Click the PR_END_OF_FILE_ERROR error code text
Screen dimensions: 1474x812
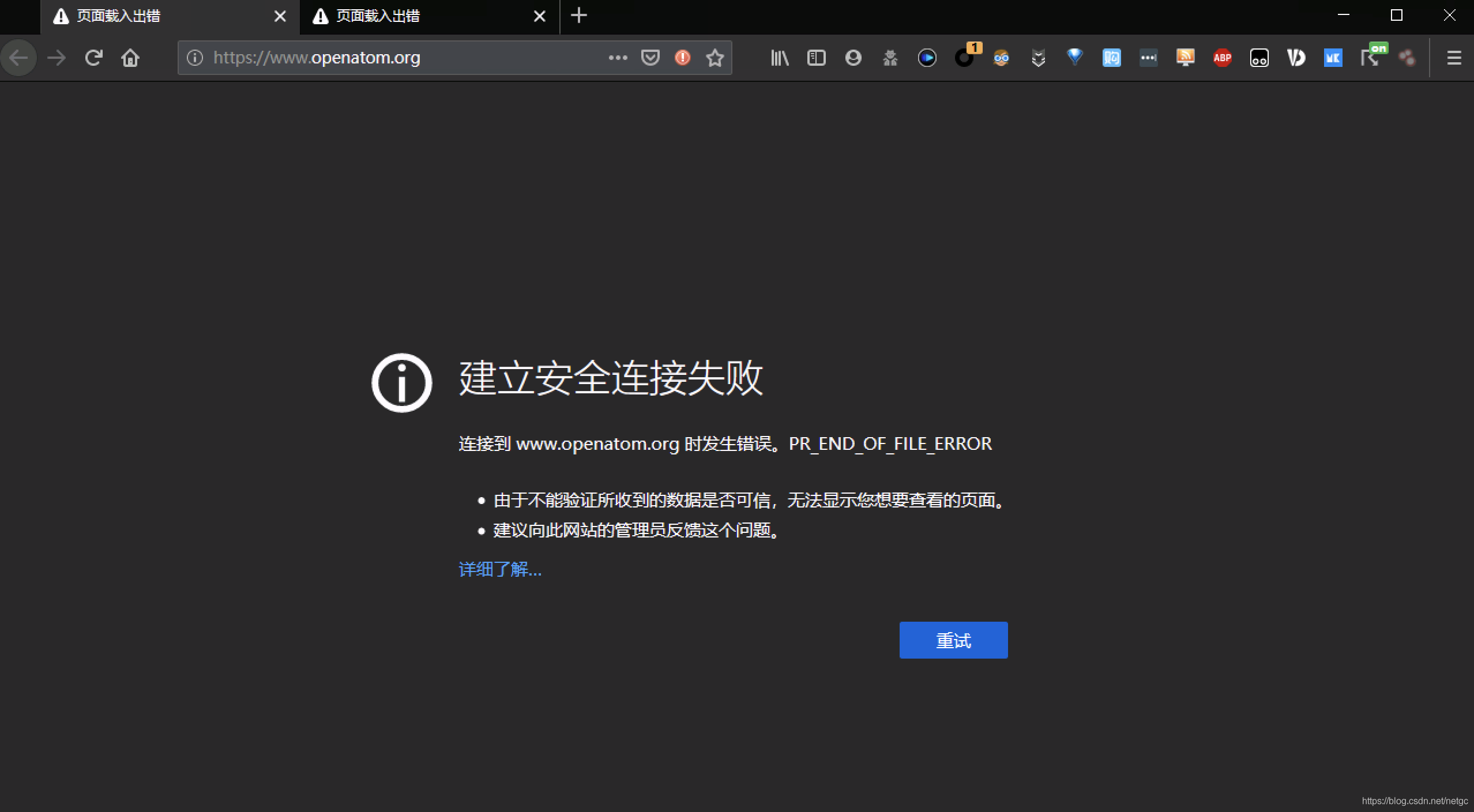coord(890,443)
